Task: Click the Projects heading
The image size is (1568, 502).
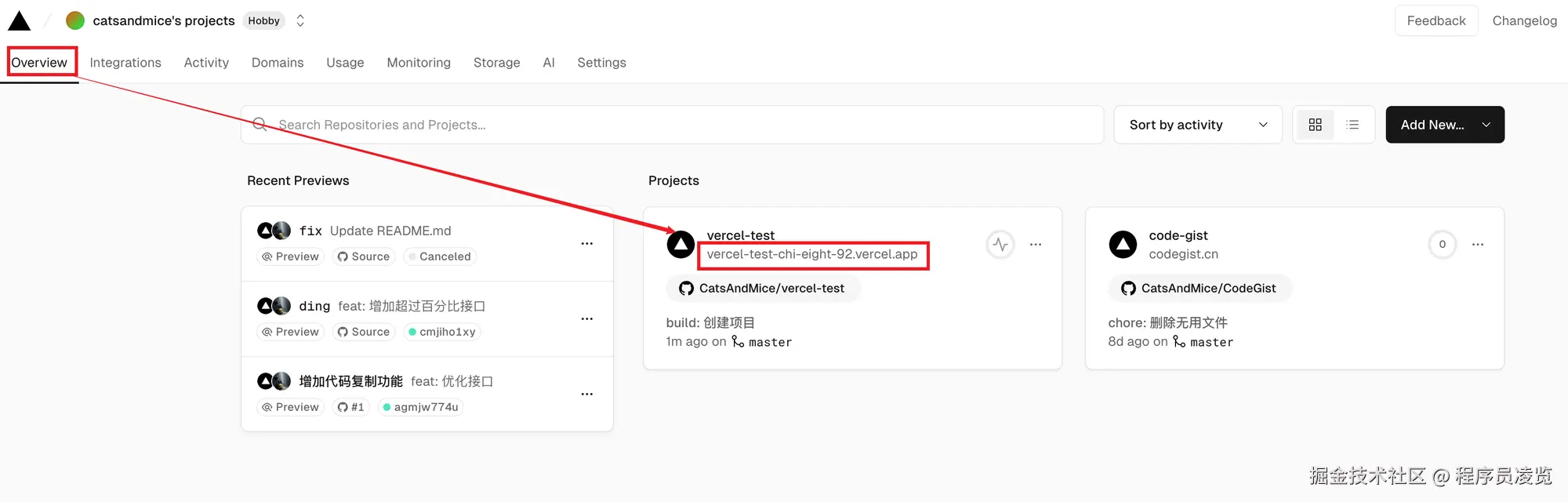Action: 673,180
